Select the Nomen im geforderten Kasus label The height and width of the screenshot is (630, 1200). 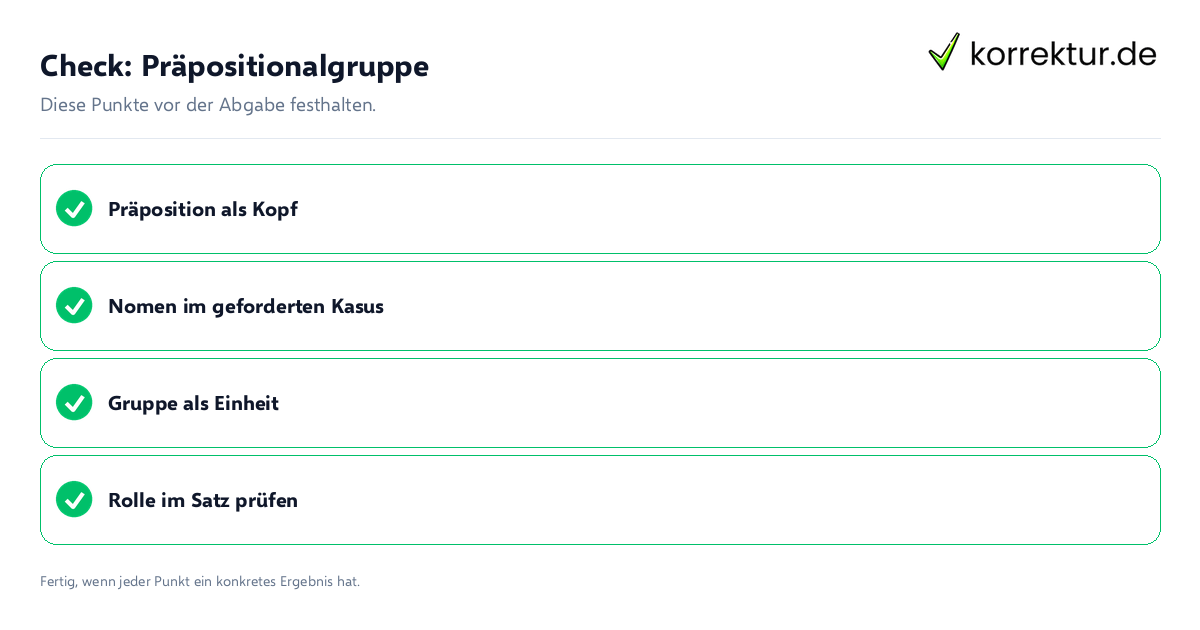point(246,306)
